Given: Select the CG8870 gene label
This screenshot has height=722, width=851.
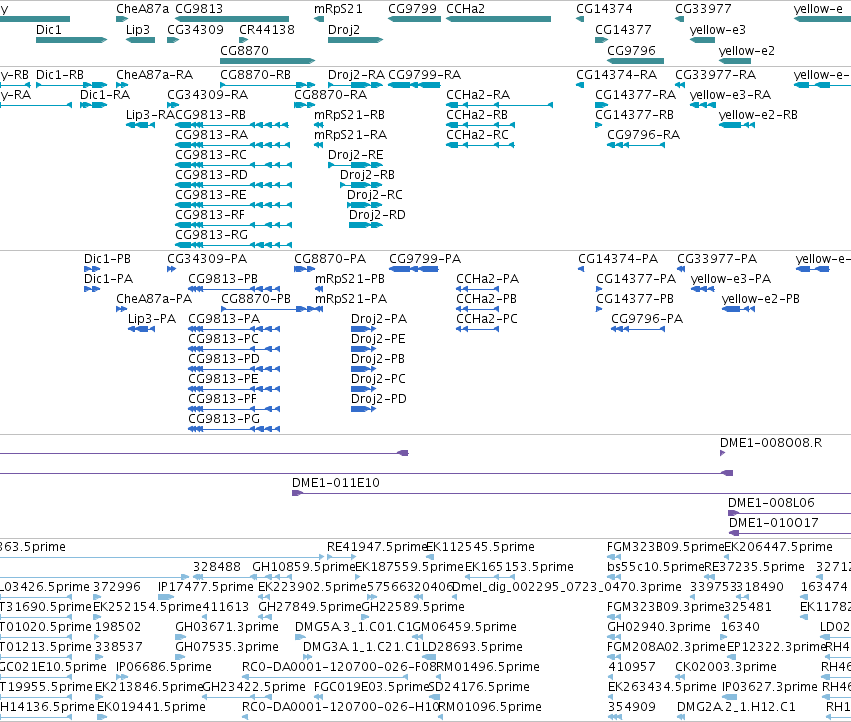Looking at the screenshot, I should point(244,50).
